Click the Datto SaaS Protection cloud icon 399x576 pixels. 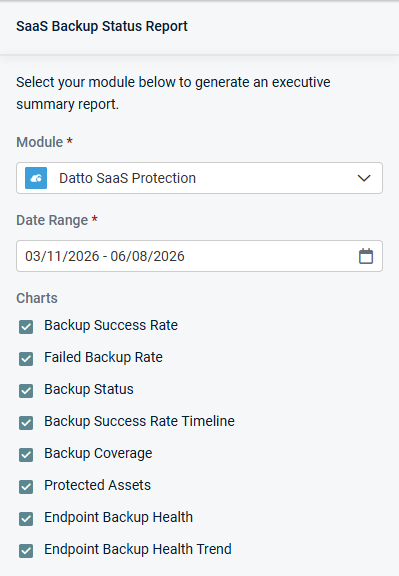pyautogui.click(x=36, y=178)
